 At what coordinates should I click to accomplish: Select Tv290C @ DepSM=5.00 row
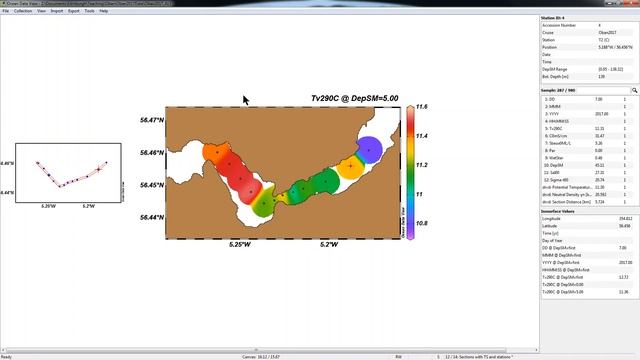[x=588, y=292]
